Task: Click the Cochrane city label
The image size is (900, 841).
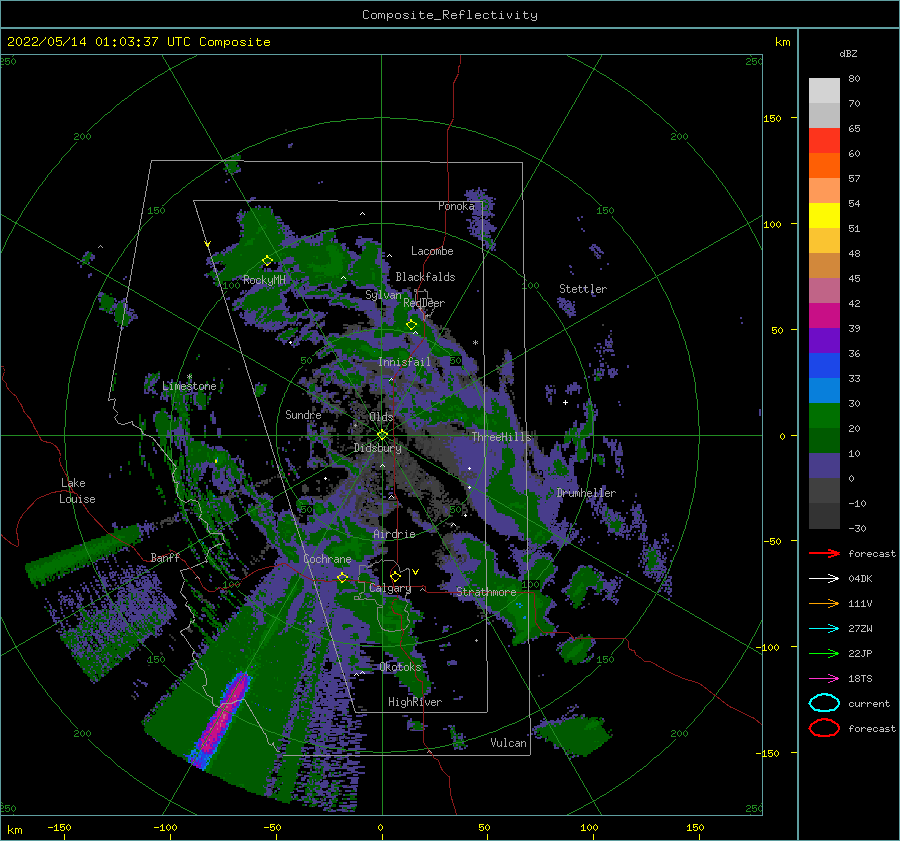Action: [327, 559]
